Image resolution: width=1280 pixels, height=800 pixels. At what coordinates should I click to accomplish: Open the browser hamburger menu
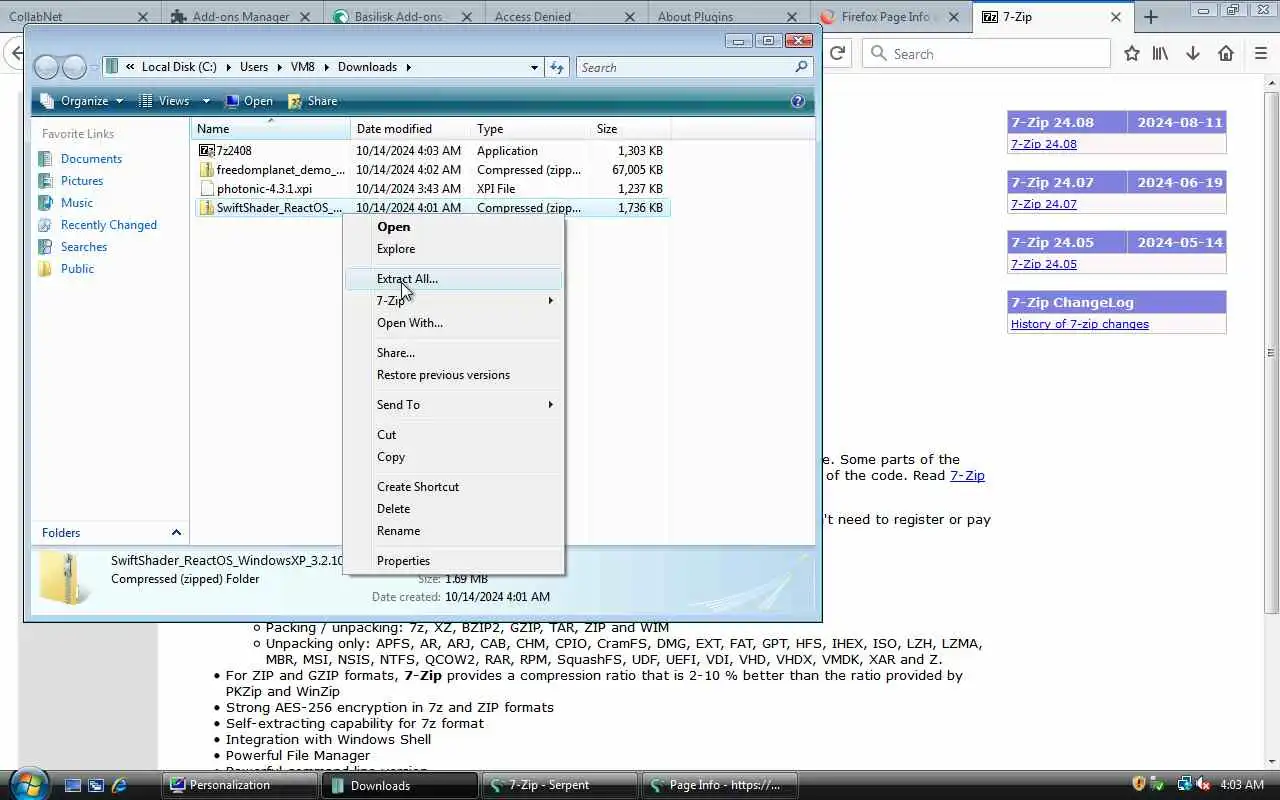coord(1261,54)
